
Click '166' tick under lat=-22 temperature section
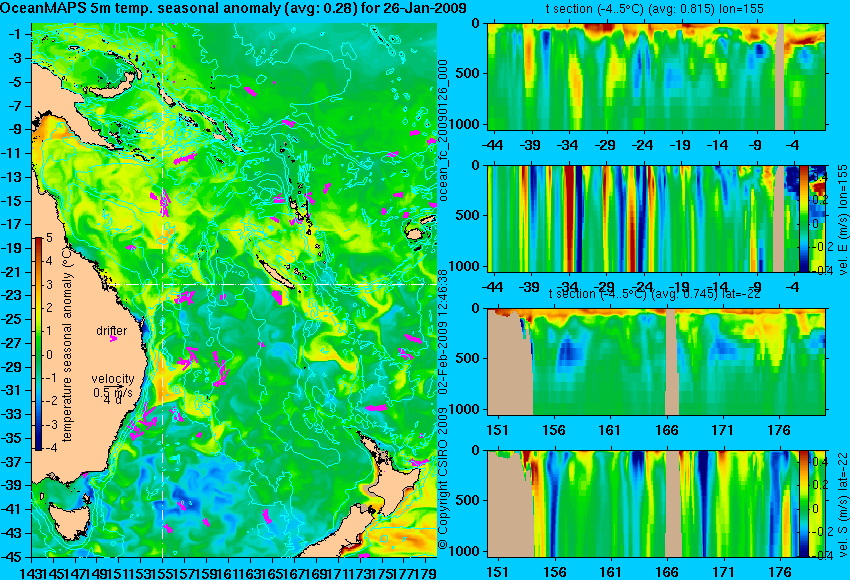click(x=667, y=430)
